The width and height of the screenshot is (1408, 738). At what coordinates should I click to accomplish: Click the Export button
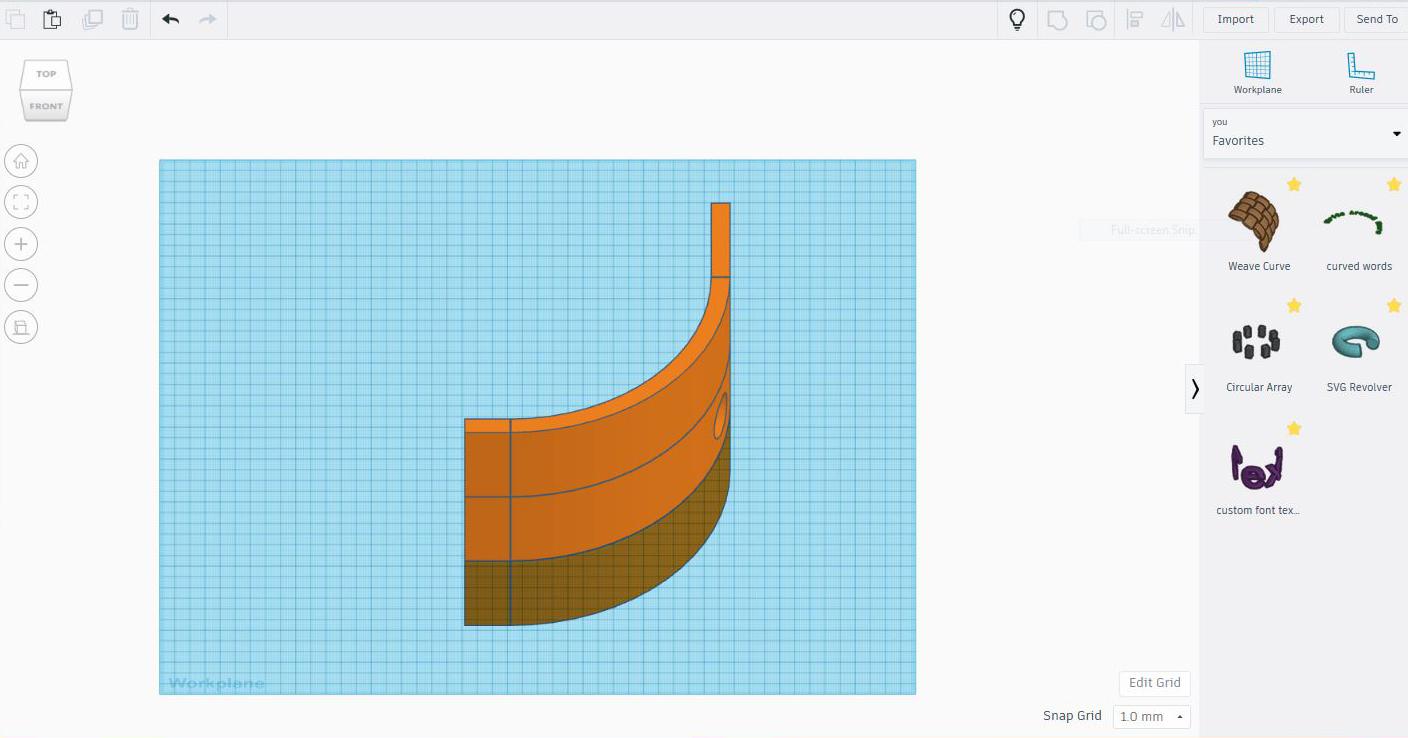point(1307,19)
